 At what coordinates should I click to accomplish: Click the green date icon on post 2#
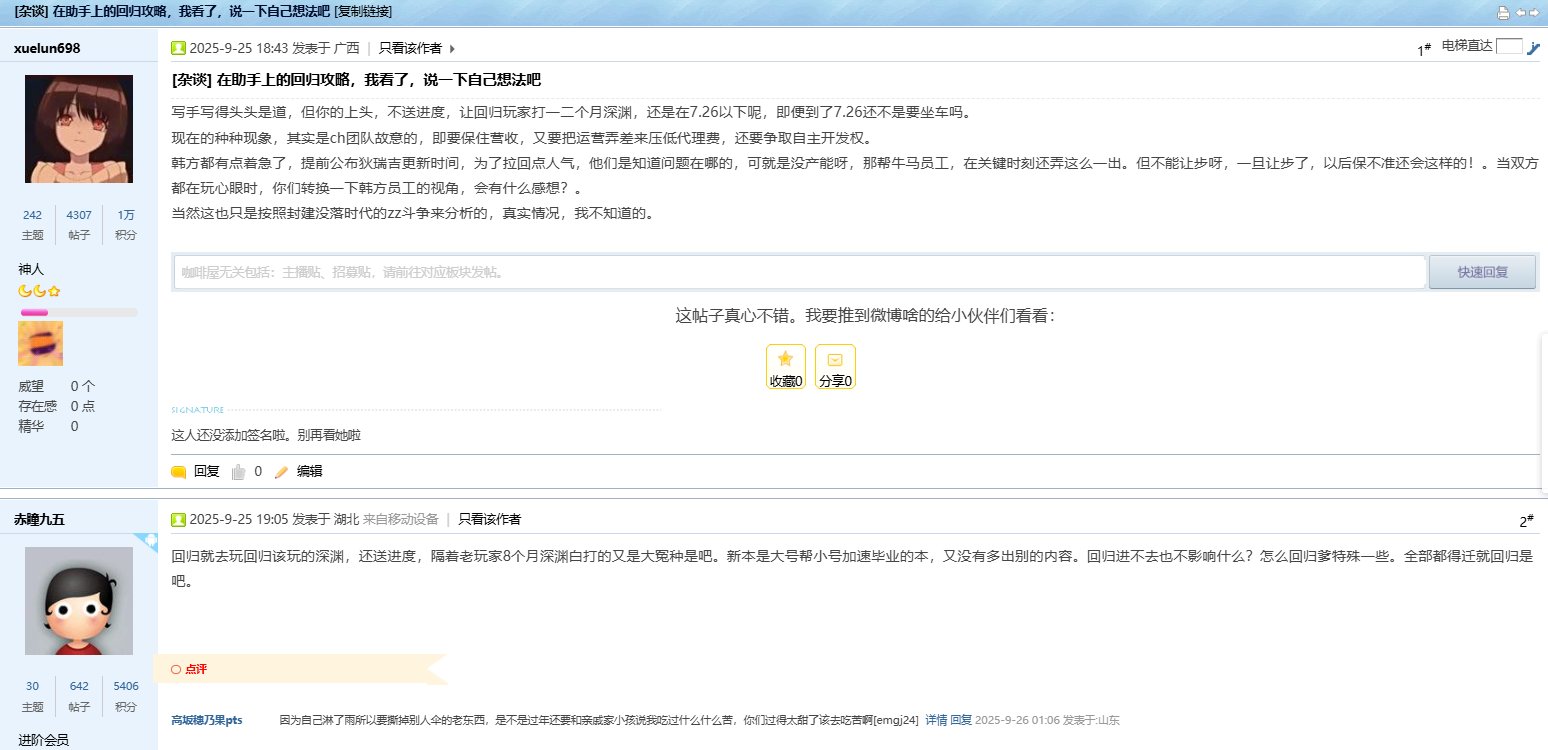click(178, 519)
